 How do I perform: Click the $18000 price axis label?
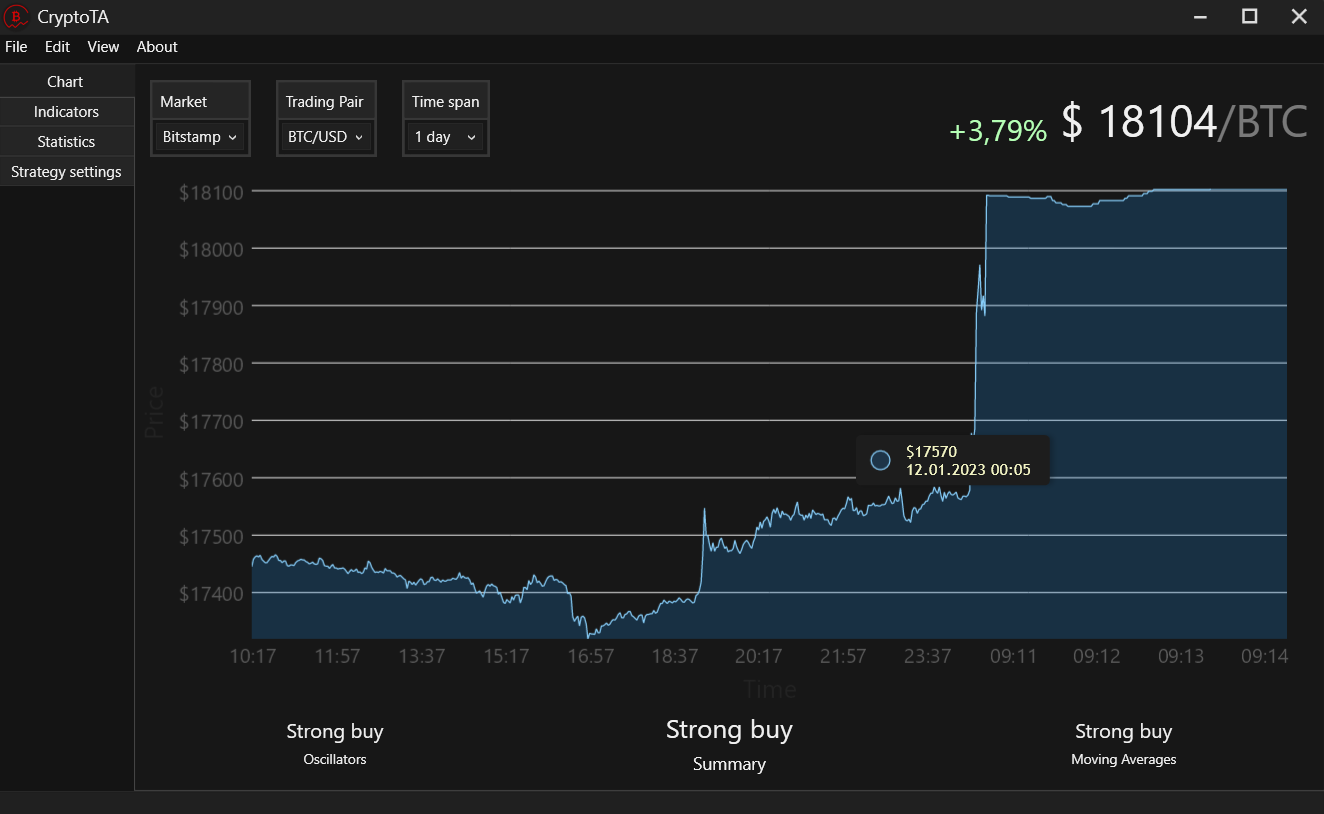(x=211, y=250)
